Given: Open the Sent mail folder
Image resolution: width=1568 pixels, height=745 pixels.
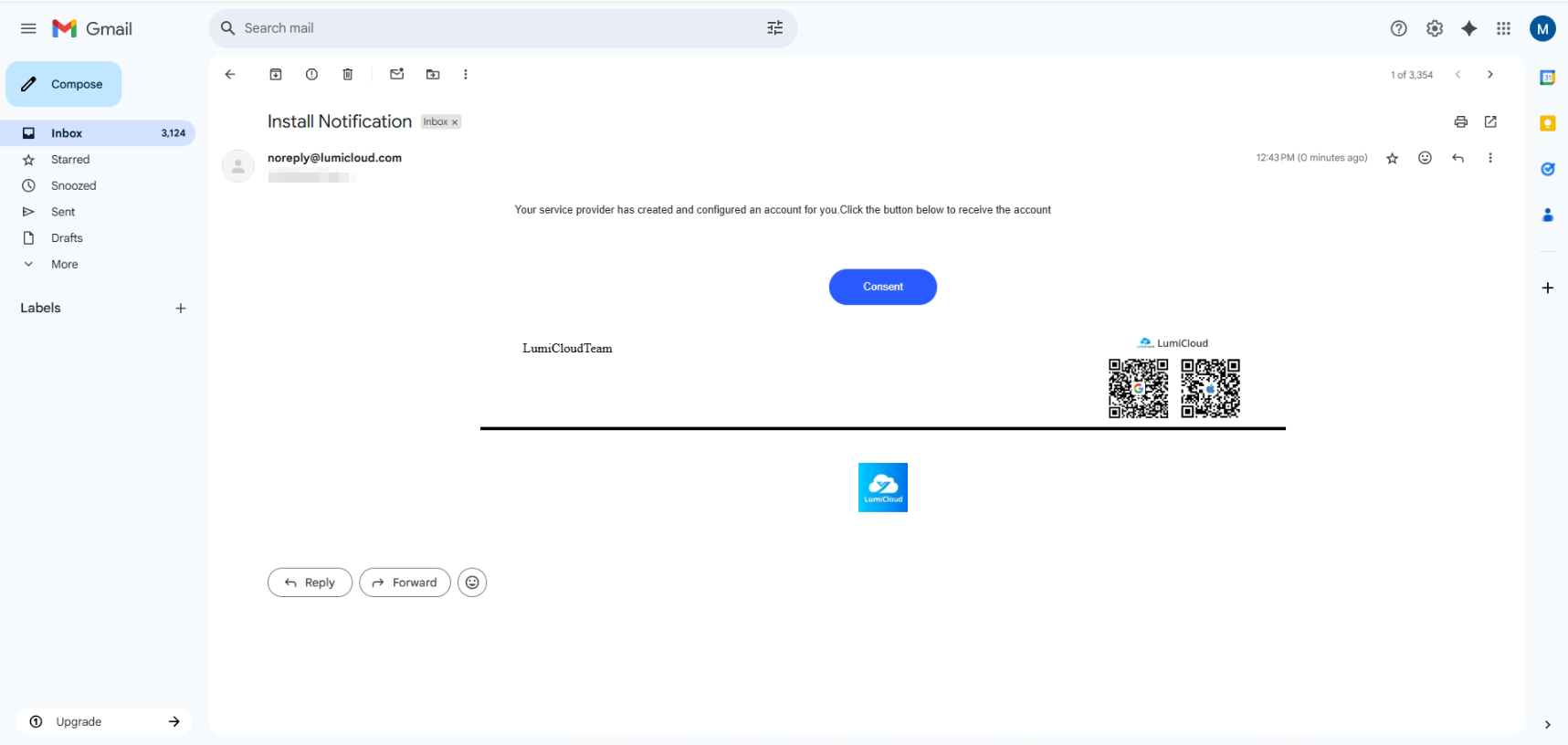Looking at the screenshot, I should pyautogui.click(x=63, y=212).
